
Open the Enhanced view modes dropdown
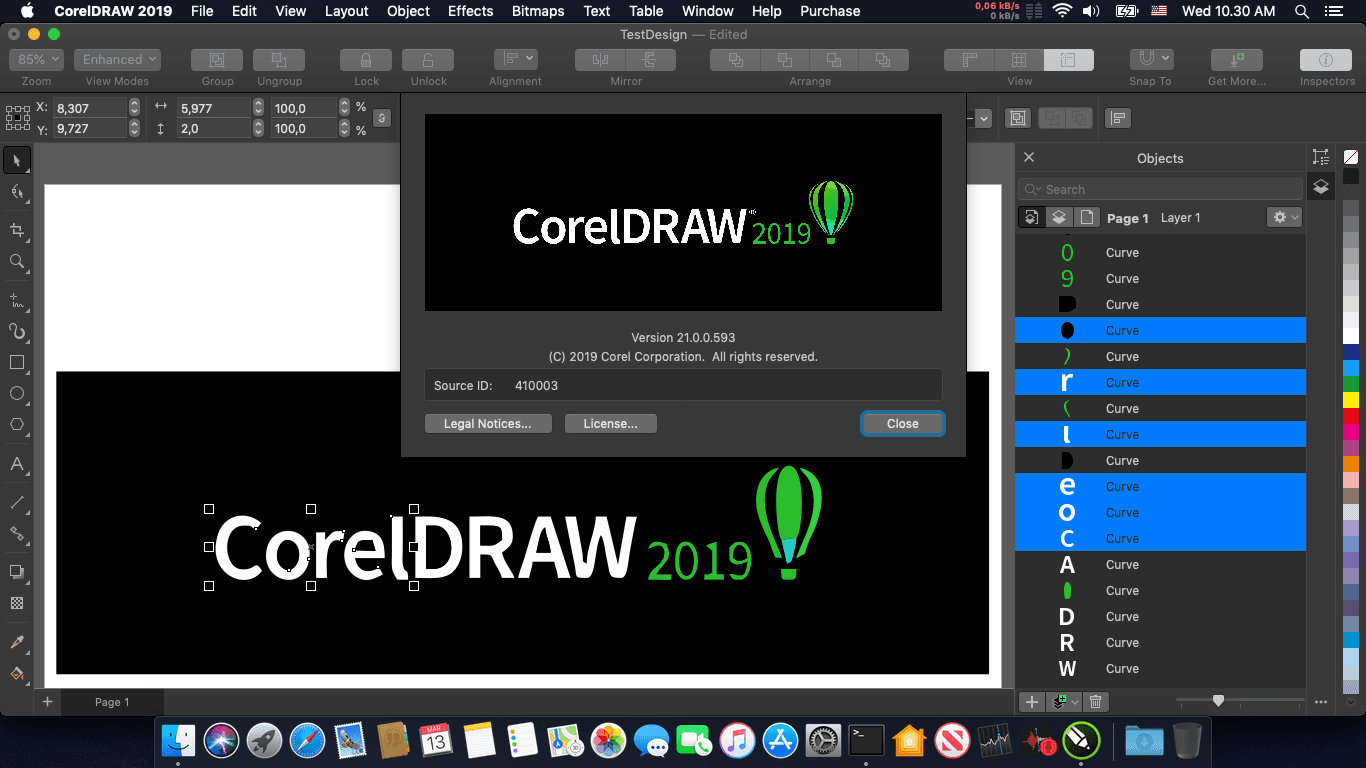117,60
